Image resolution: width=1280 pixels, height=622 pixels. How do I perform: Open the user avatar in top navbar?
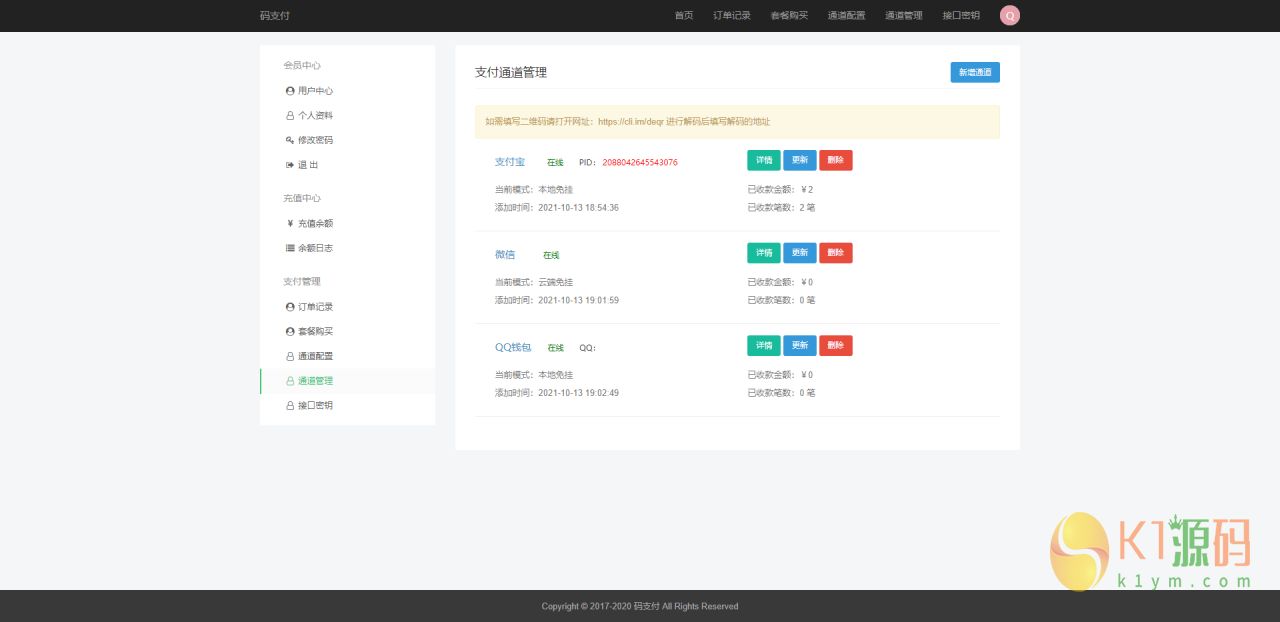(x=1009, y=15)
